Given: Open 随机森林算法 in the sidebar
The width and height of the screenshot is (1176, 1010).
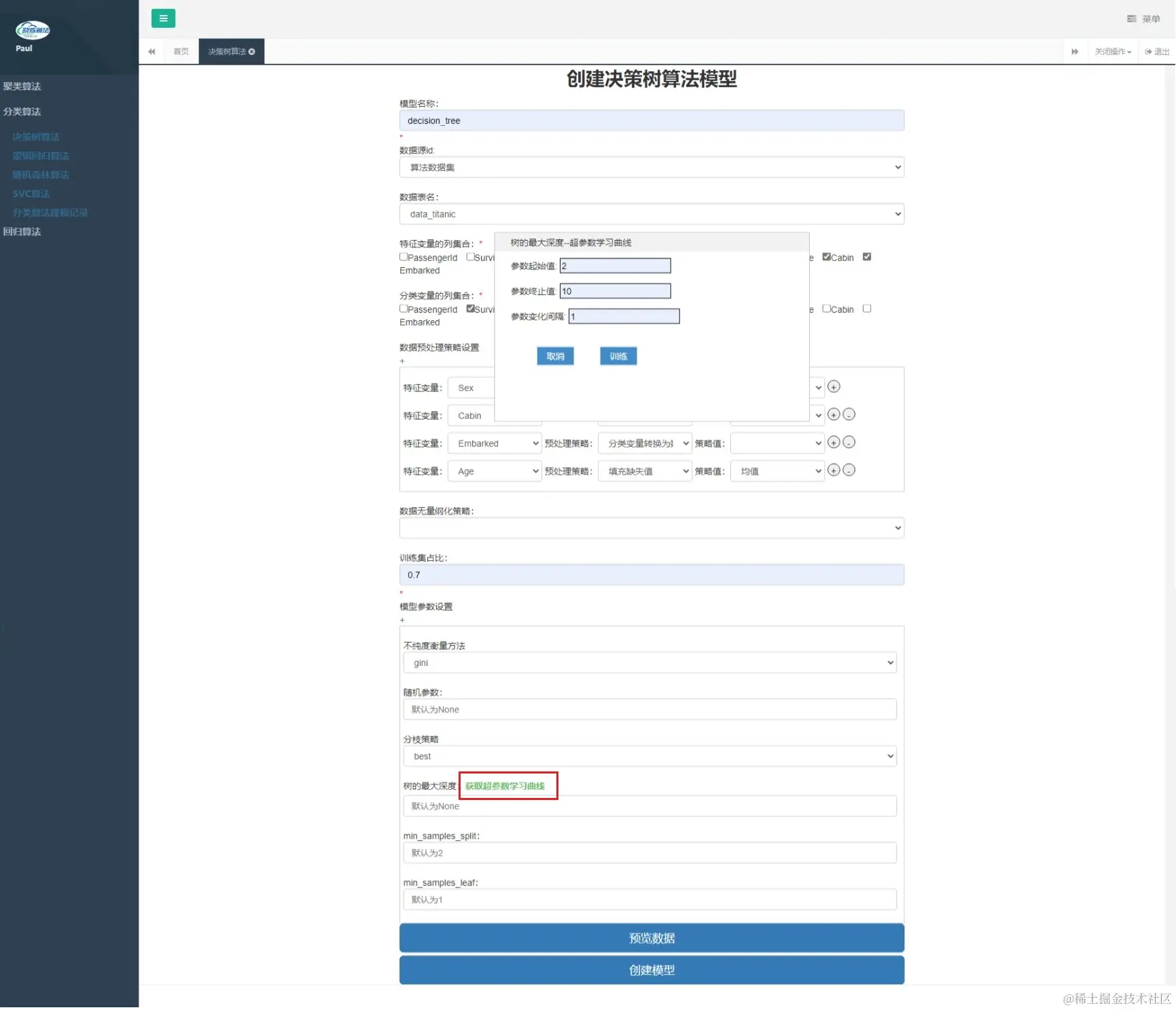Looking at the screenshot, I should pyautogui.click(x=41, y=175).
